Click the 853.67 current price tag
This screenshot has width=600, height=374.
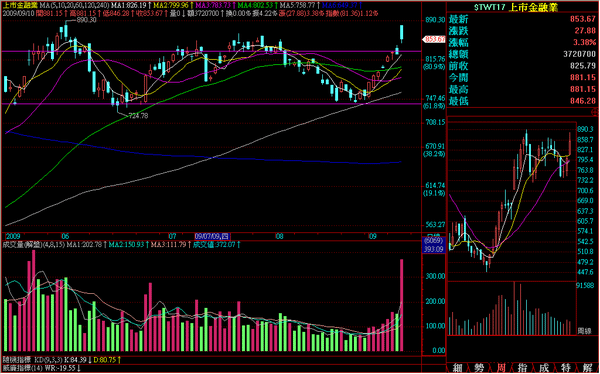click(434, 39)
